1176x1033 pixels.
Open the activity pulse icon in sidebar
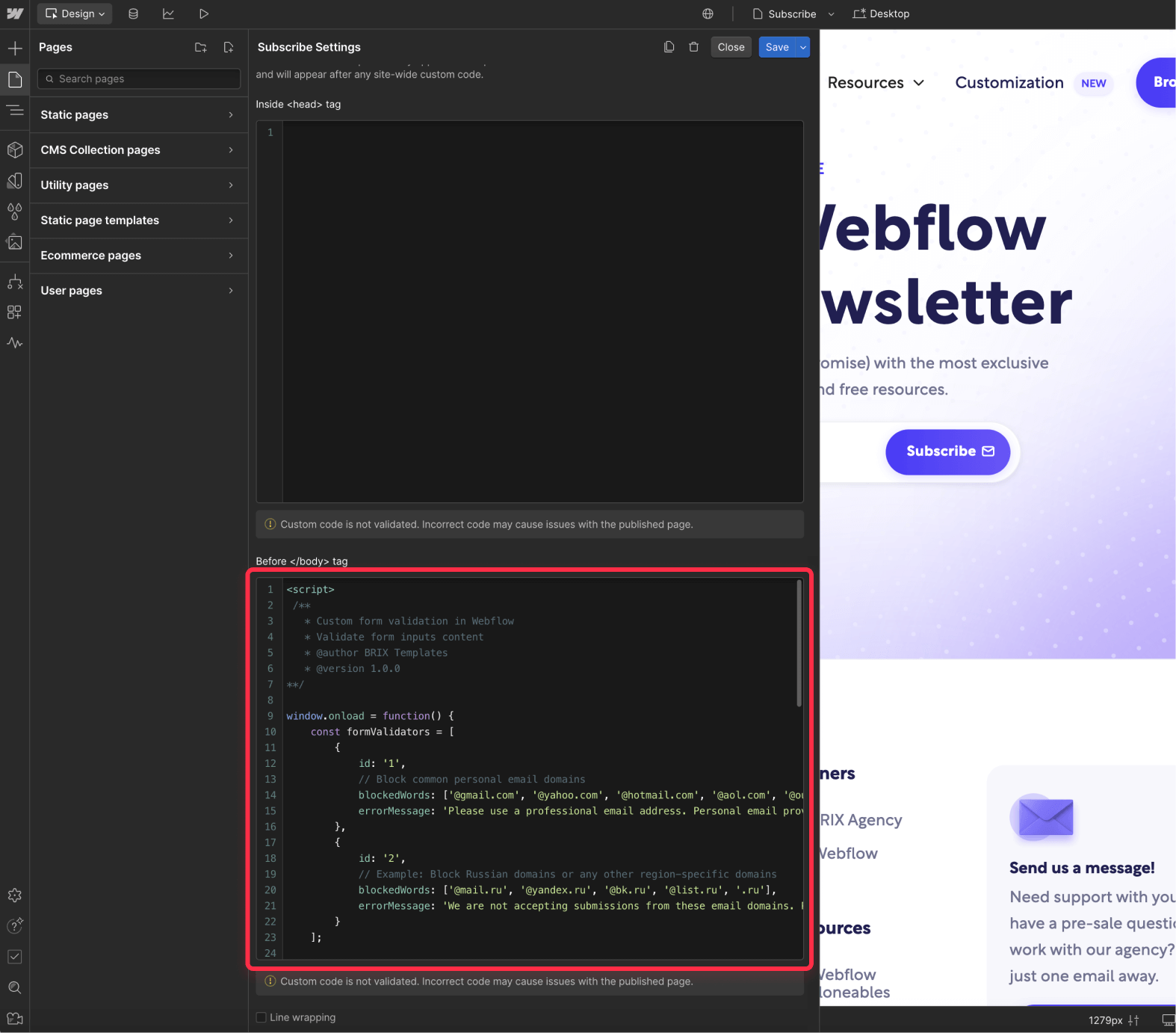[15, 343]
